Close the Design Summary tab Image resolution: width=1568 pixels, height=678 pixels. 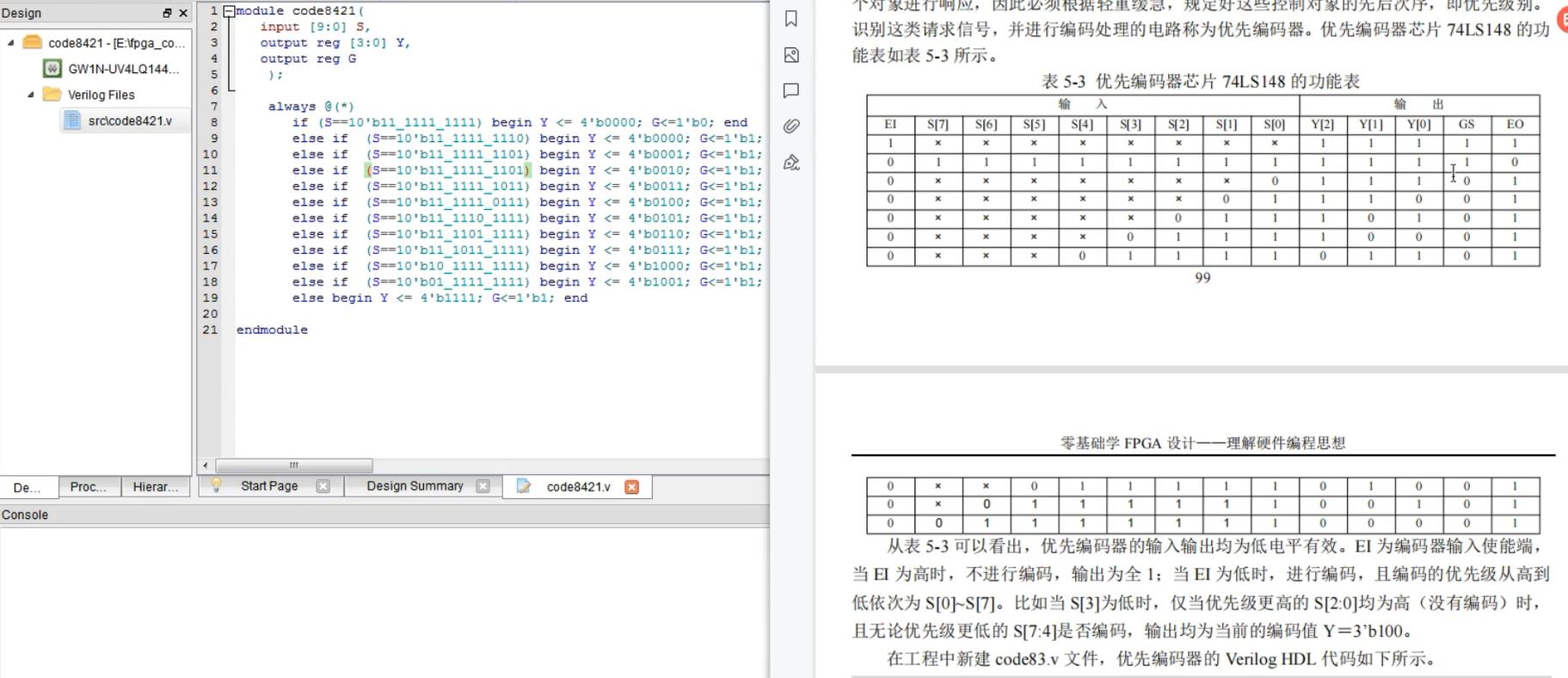[x=483, y=486]
